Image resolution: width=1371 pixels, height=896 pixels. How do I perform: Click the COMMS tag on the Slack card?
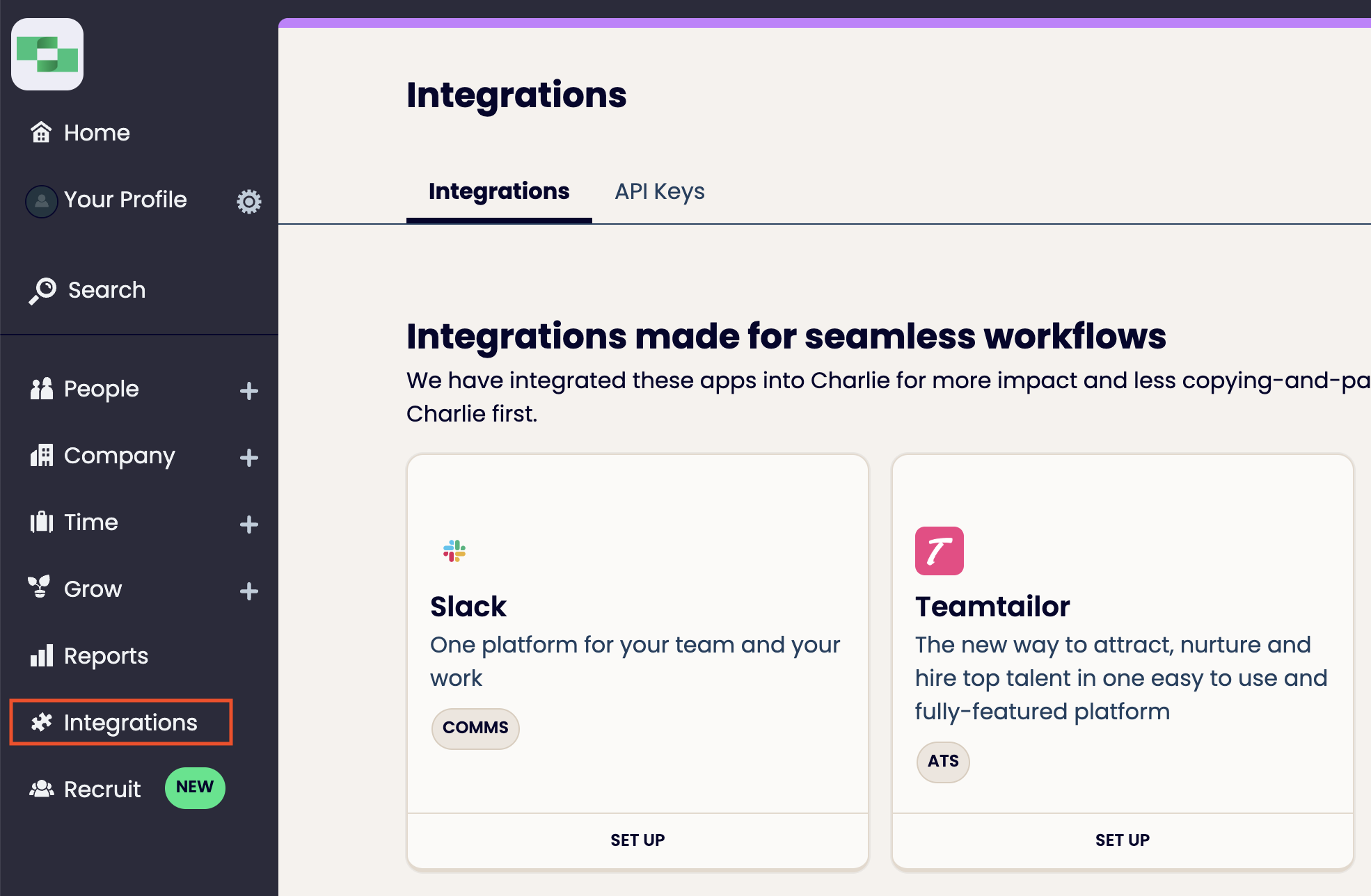[x=475, y=728]
